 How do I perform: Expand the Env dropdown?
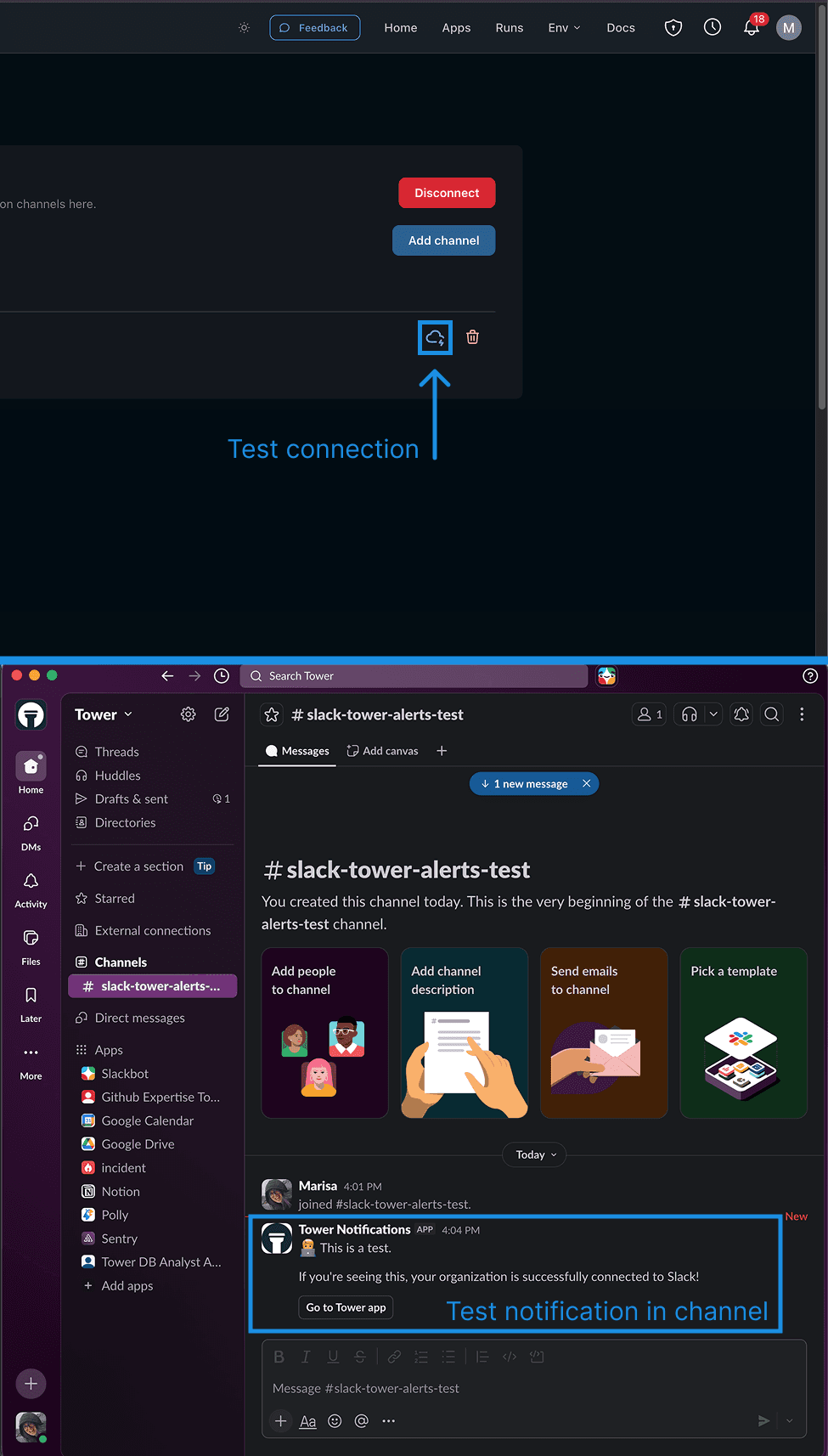564,28
